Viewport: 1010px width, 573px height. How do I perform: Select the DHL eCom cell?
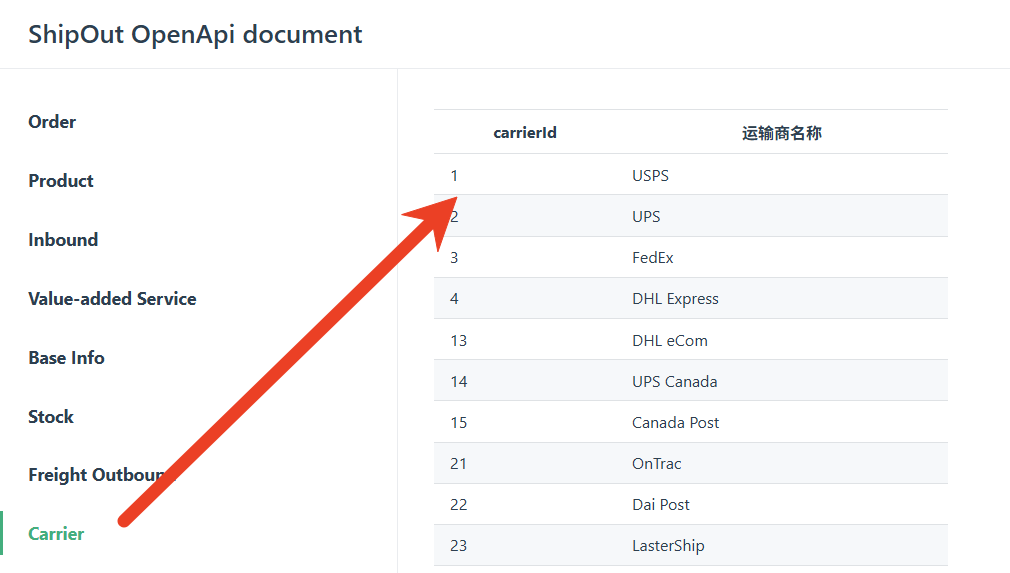(670, 341)
